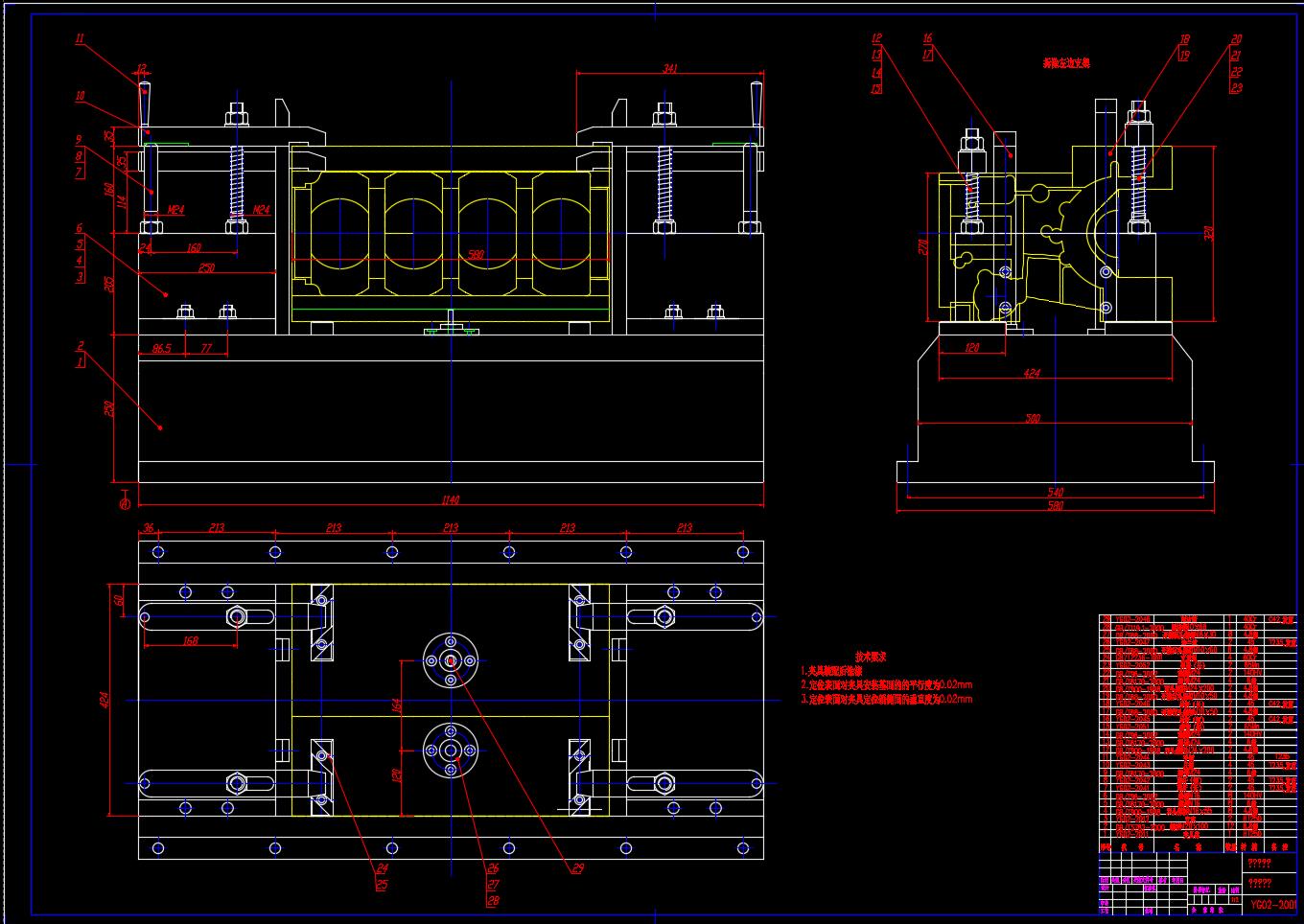Click part balloon number 25
1304x924 pixels.
[381, 885]
